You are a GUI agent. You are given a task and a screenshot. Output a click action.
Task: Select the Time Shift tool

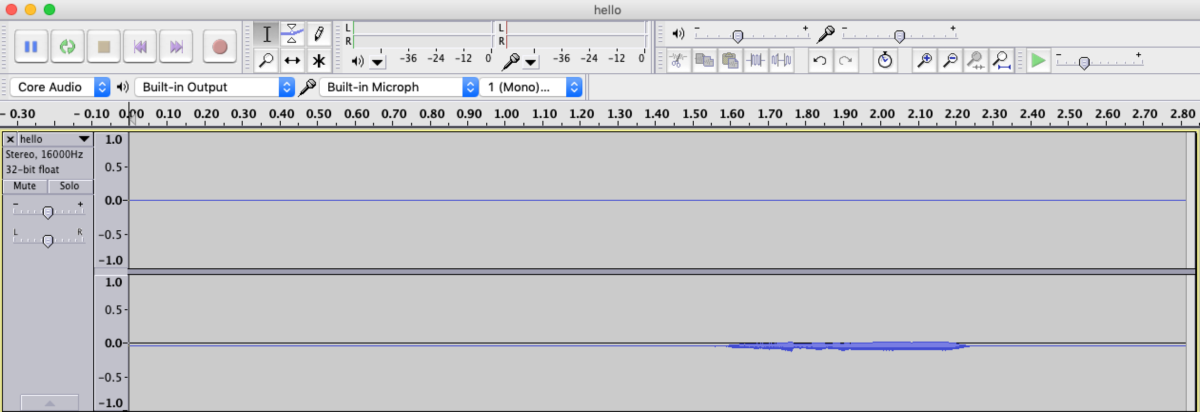click(292, 60)
